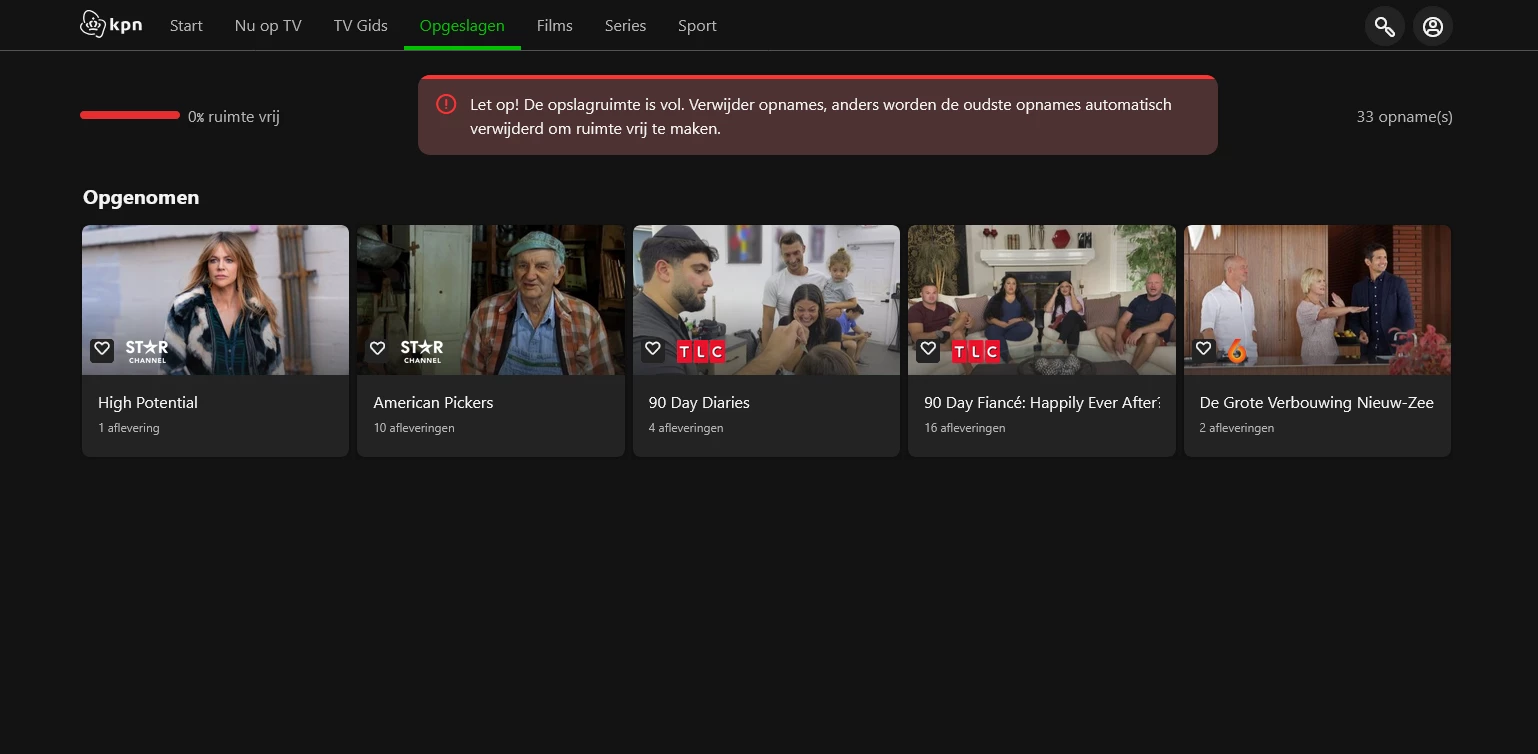Click Star Channel logo on American Pickers
This screenshot has height=754, width=1538.
[422, 351]
